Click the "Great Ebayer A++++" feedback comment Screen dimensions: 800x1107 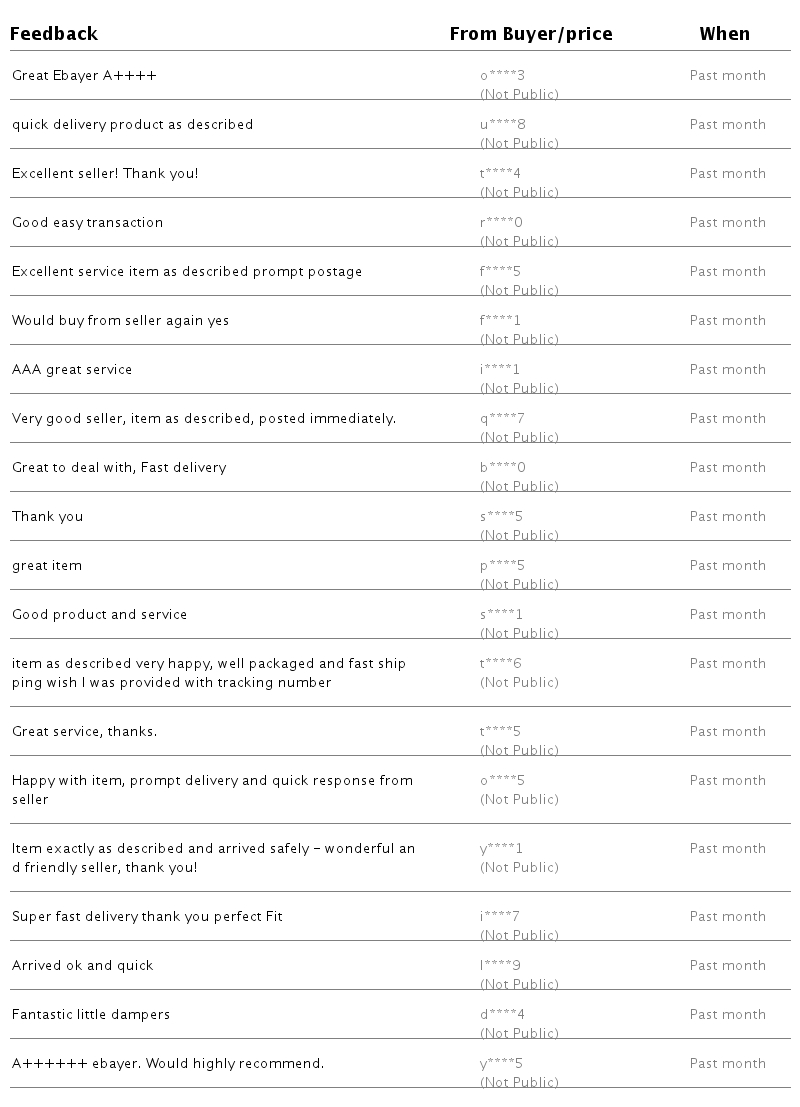(84, 75)
